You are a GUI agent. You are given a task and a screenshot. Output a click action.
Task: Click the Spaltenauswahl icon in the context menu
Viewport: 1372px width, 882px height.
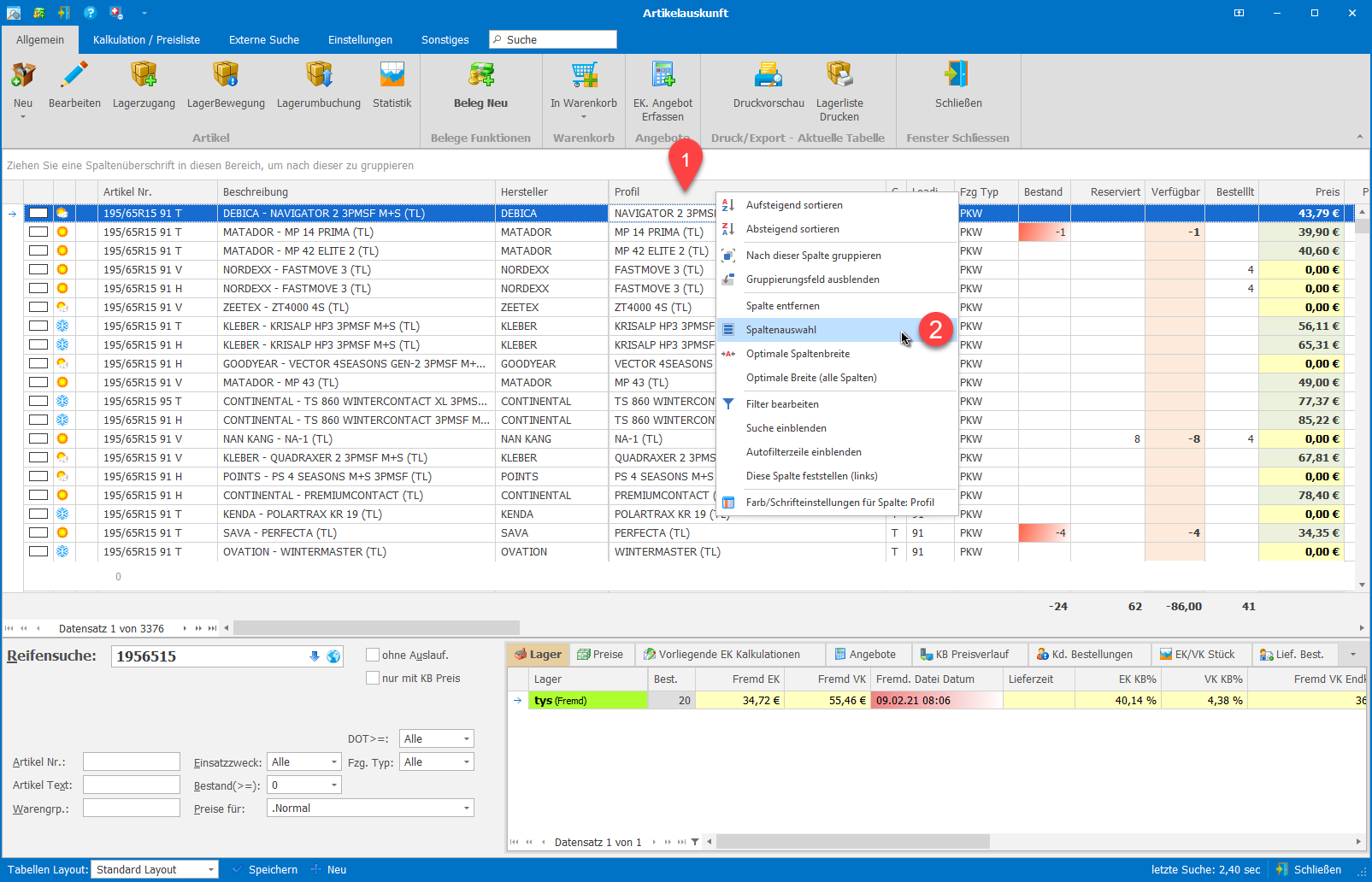(x=728, y=330)
